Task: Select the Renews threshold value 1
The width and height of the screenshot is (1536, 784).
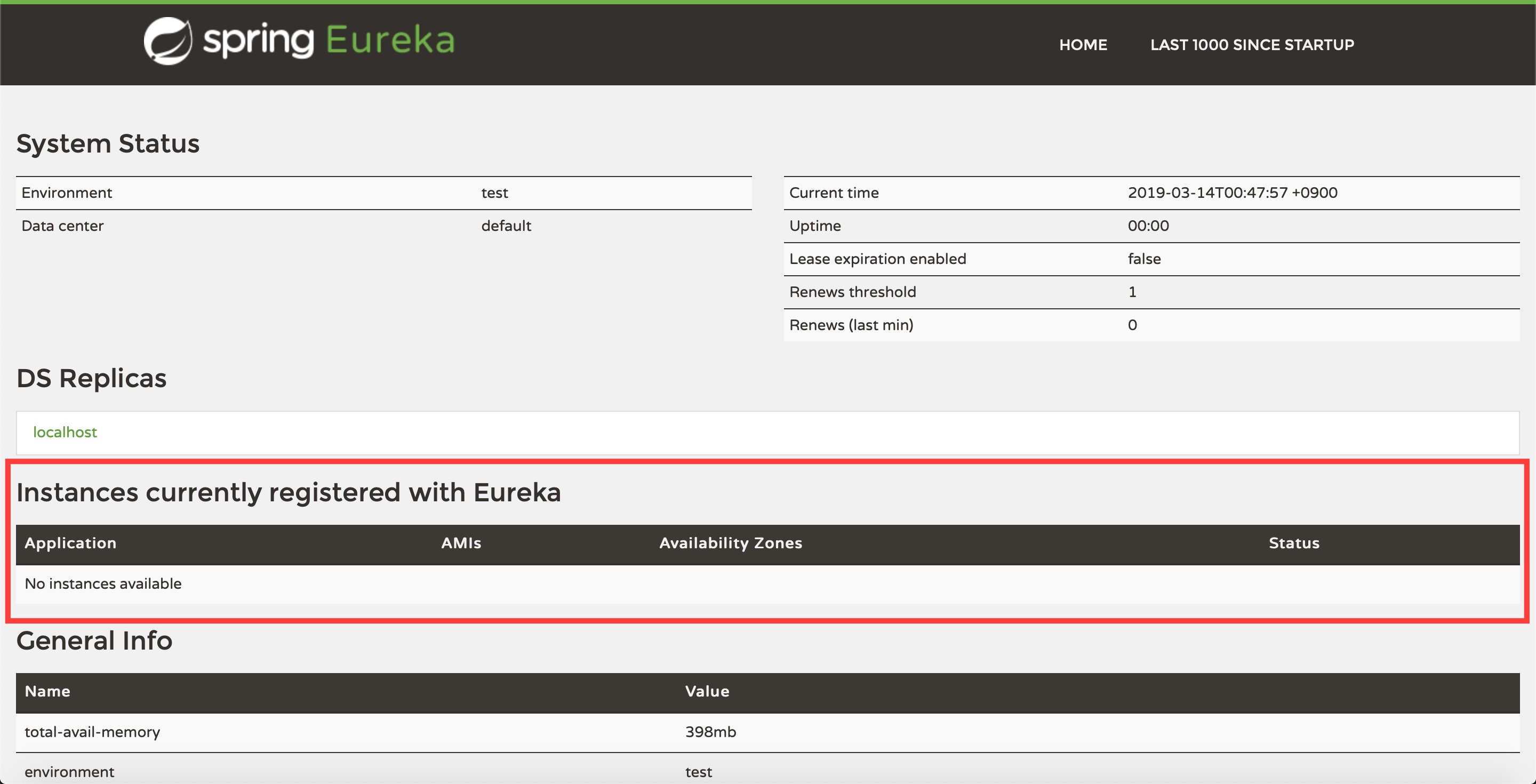Action: pyautogui.click(x=1132, y=292)
